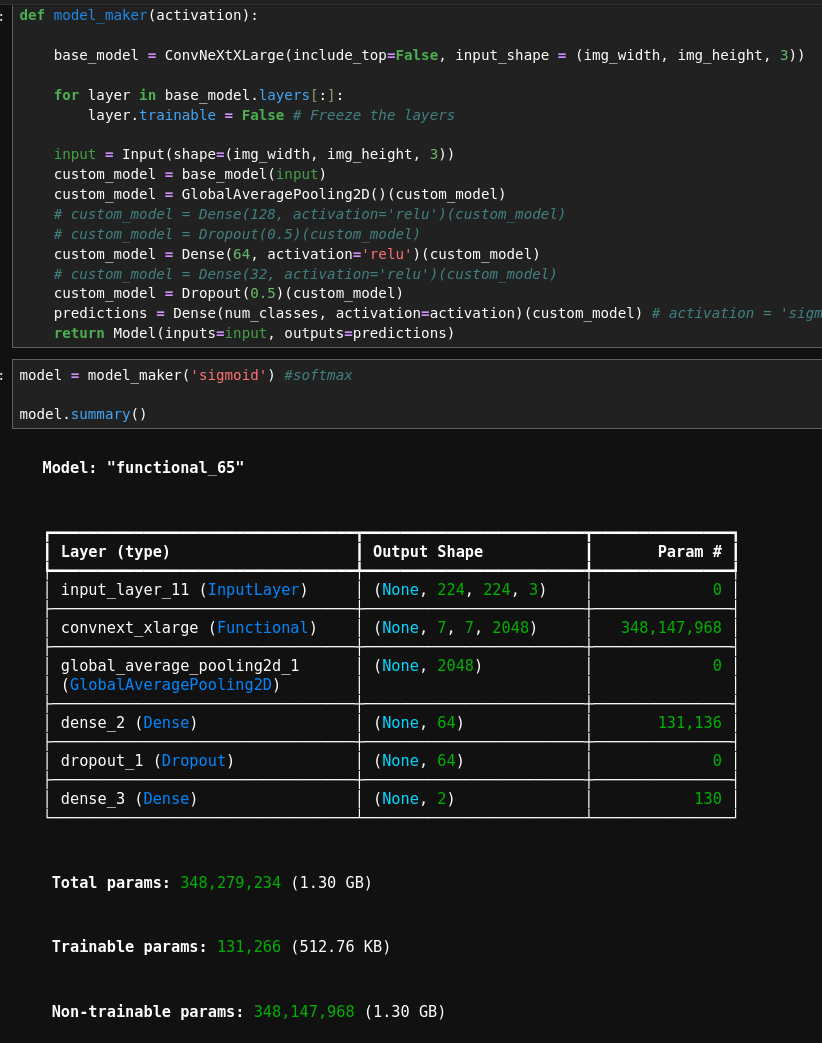Click GlobalAveragePooling2D() in the code
This screenshot has width=822, height=1043.
coord(284,194)
